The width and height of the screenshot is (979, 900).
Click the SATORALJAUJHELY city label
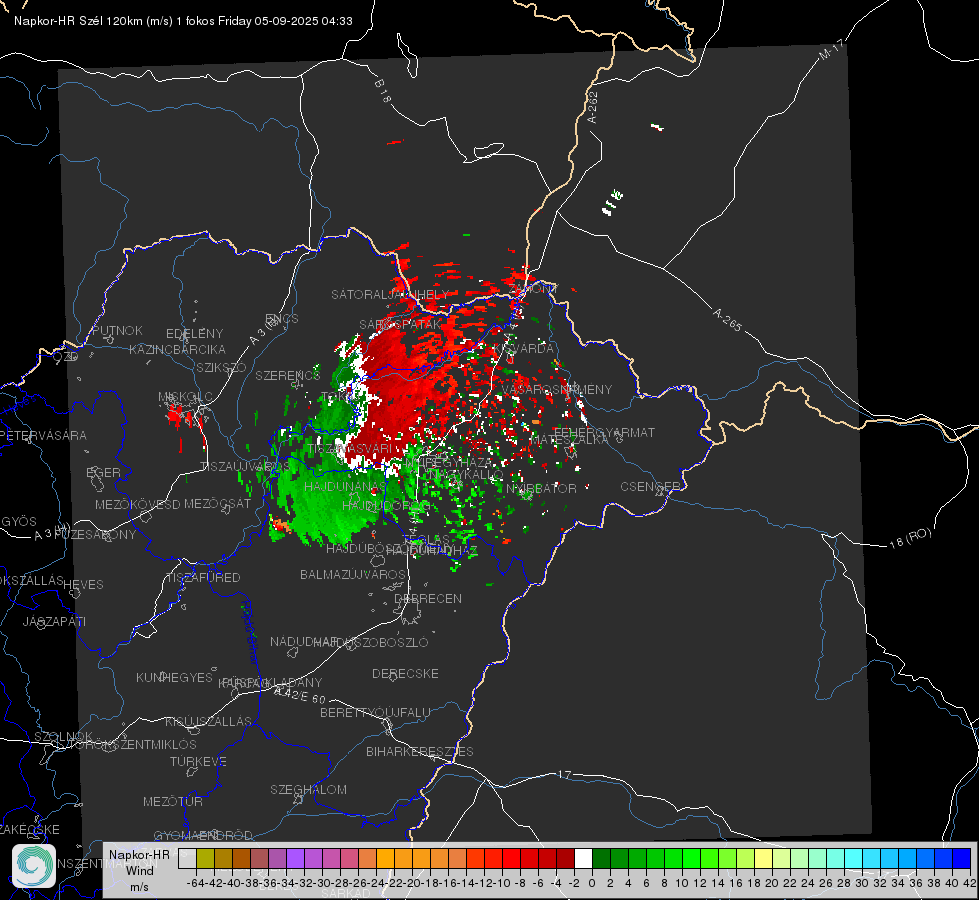click(390, 294)
